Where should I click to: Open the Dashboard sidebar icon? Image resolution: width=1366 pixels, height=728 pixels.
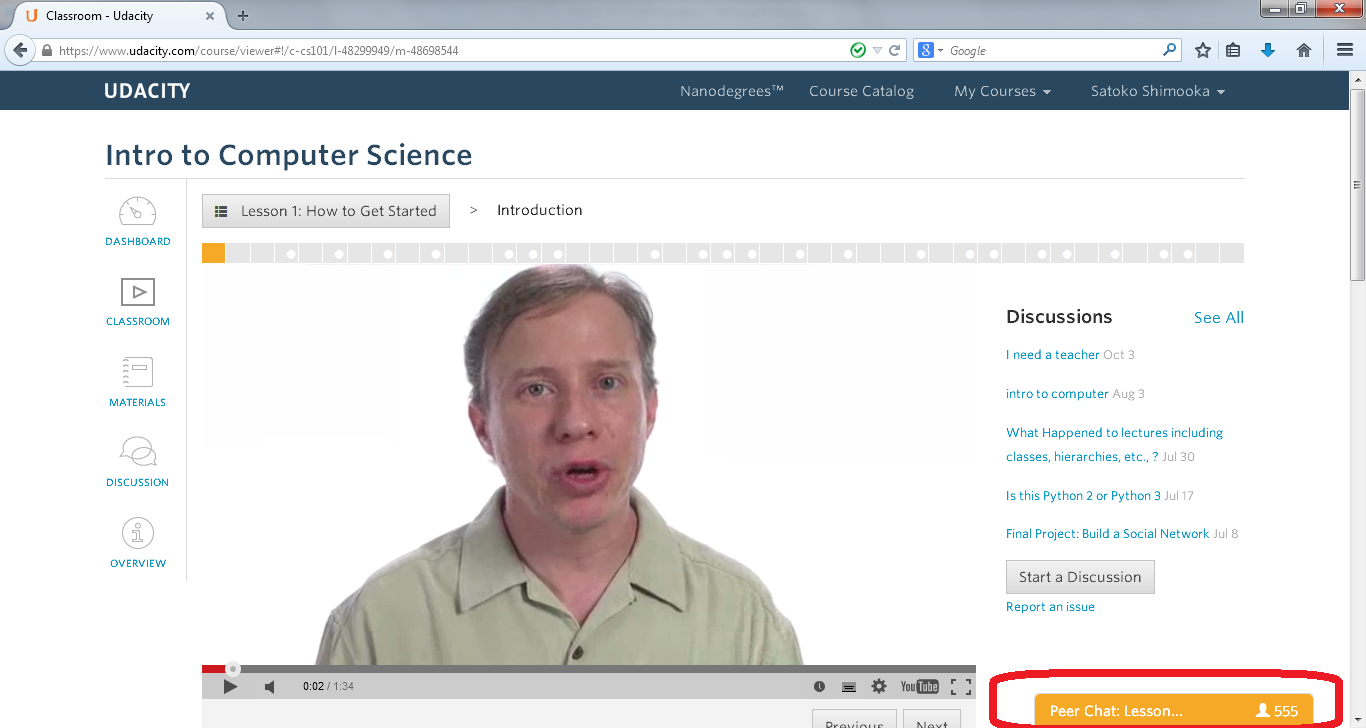tap(138, 221)
